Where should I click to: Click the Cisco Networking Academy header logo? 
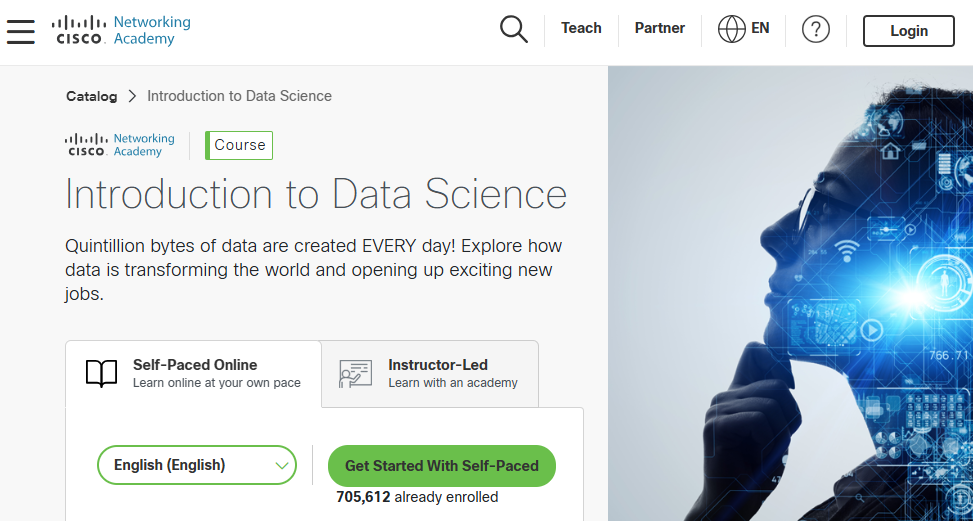[x=121, y=31]
